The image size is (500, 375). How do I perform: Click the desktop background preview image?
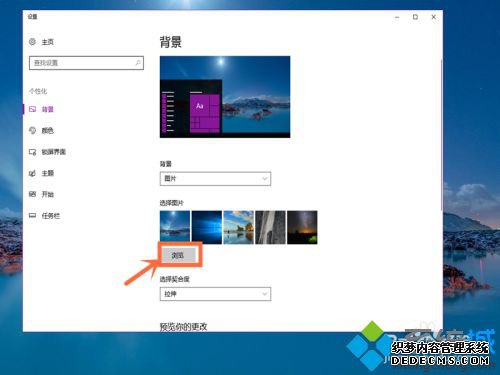(225, 97)
